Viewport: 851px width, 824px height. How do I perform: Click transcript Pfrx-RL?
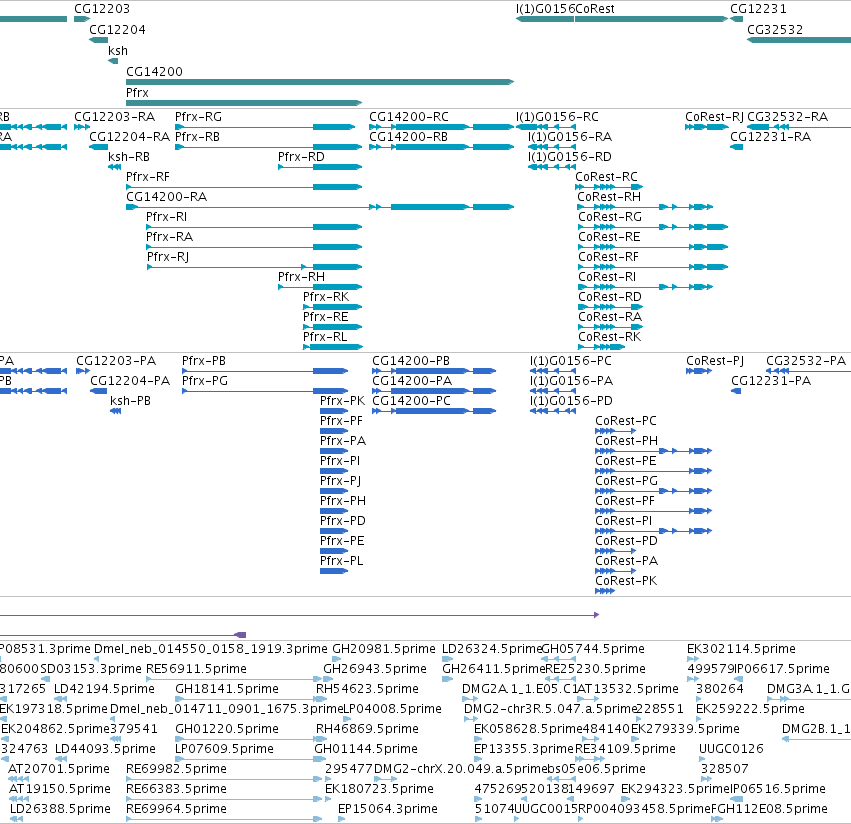pyautogui.click(x=332, y=347)
